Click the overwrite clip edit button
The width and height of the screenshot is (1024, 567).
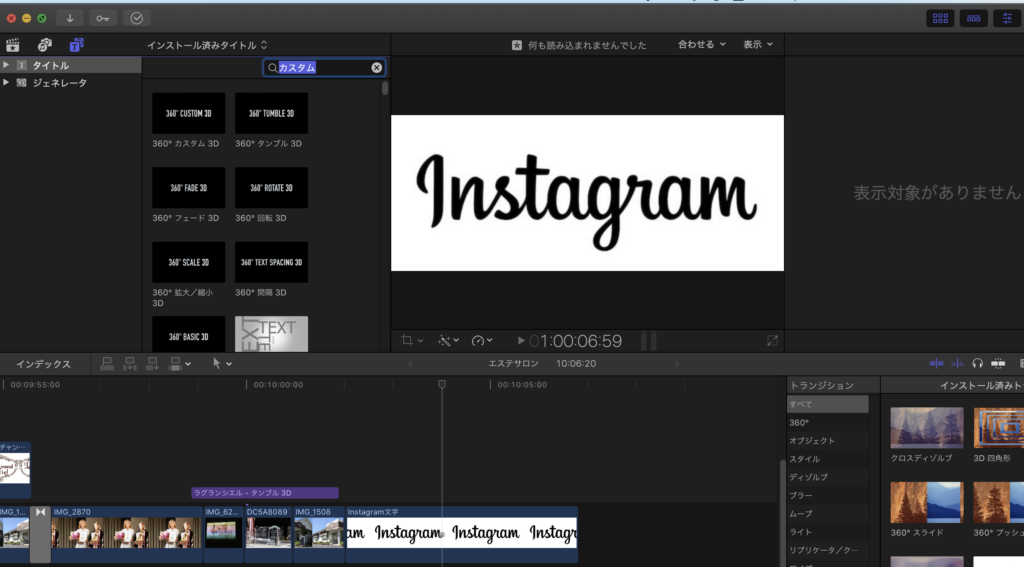click(x=174, y=364)
